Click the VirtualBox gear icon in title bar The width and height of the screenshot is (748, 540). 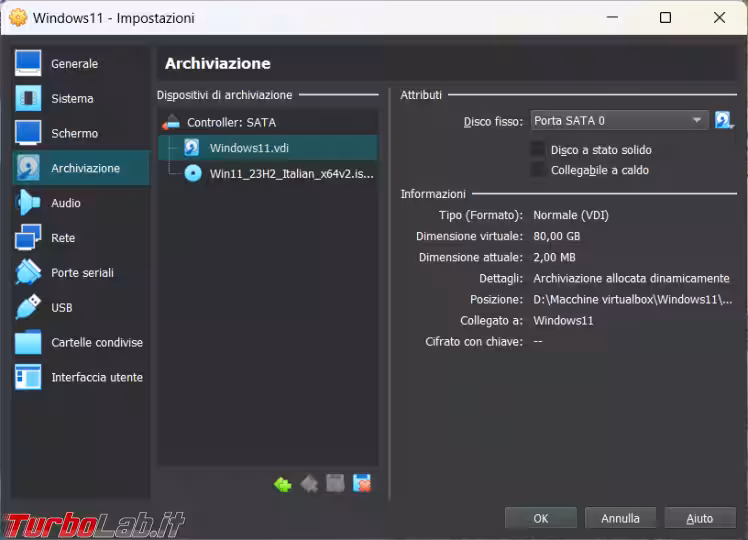pos(18,18)
